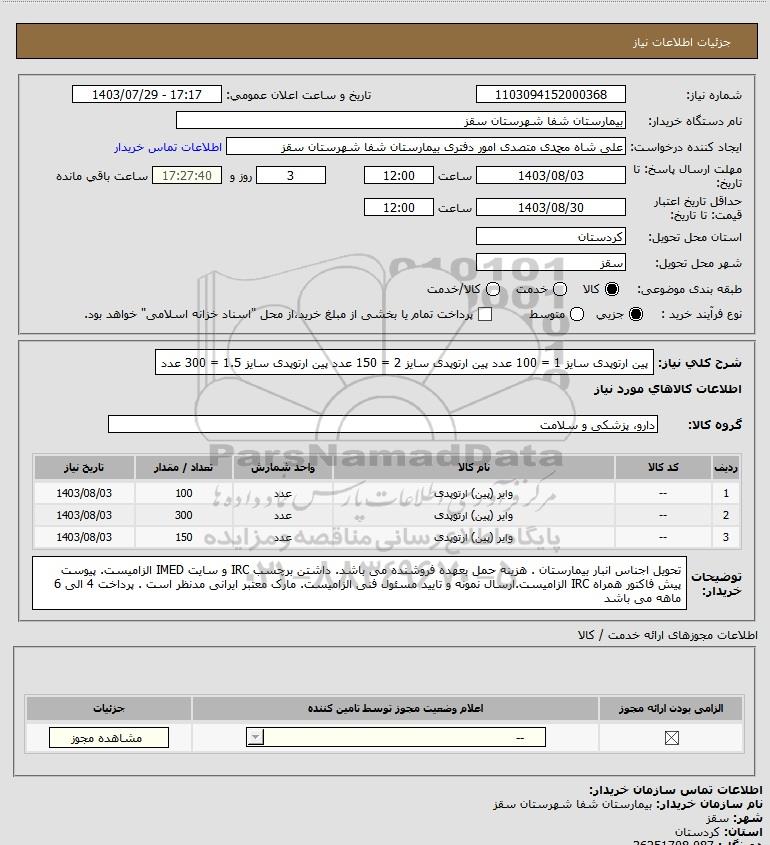Click the 'ردیف' column header

click(x=726, y=467)
